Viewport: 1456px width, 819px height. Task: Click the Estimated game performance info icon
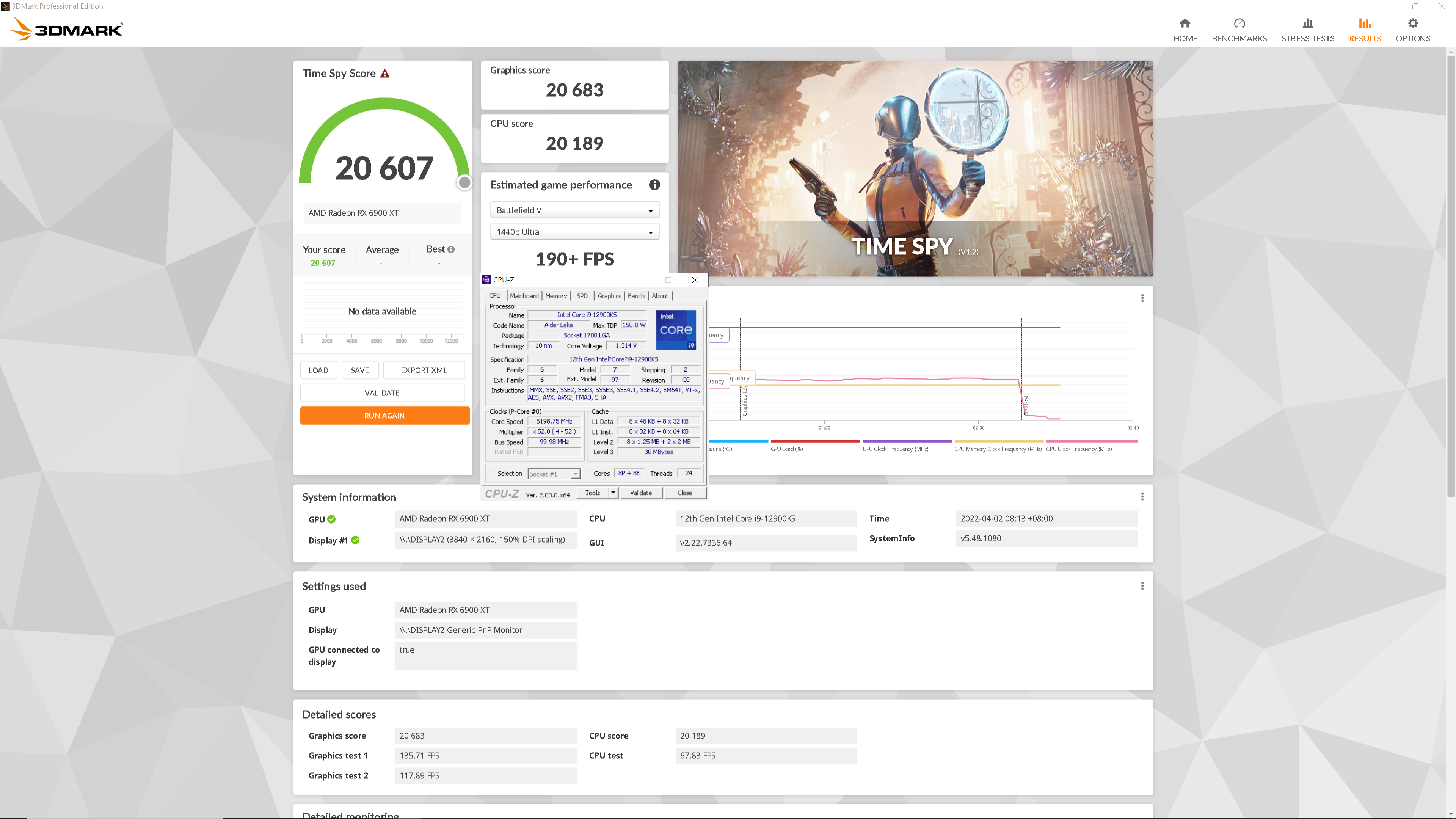coord(654,185)
